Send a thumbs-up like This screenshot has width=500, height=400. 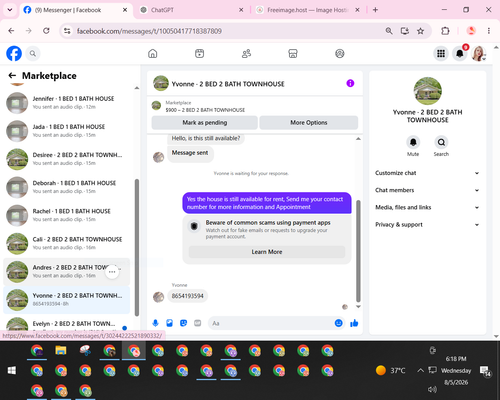tap(354, 323)
